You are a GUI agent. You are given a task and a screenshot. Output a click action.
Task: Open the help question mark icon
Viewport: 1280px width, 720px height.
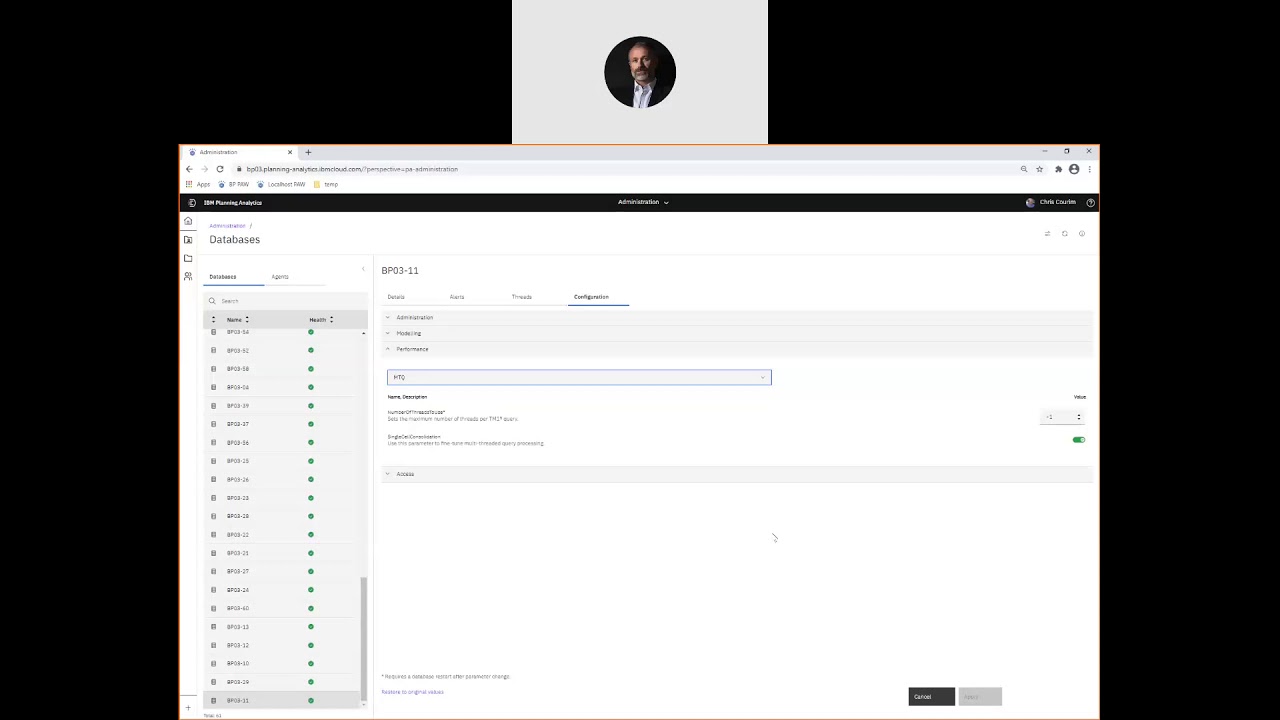pyautogui.click(x=1090, y=202)
